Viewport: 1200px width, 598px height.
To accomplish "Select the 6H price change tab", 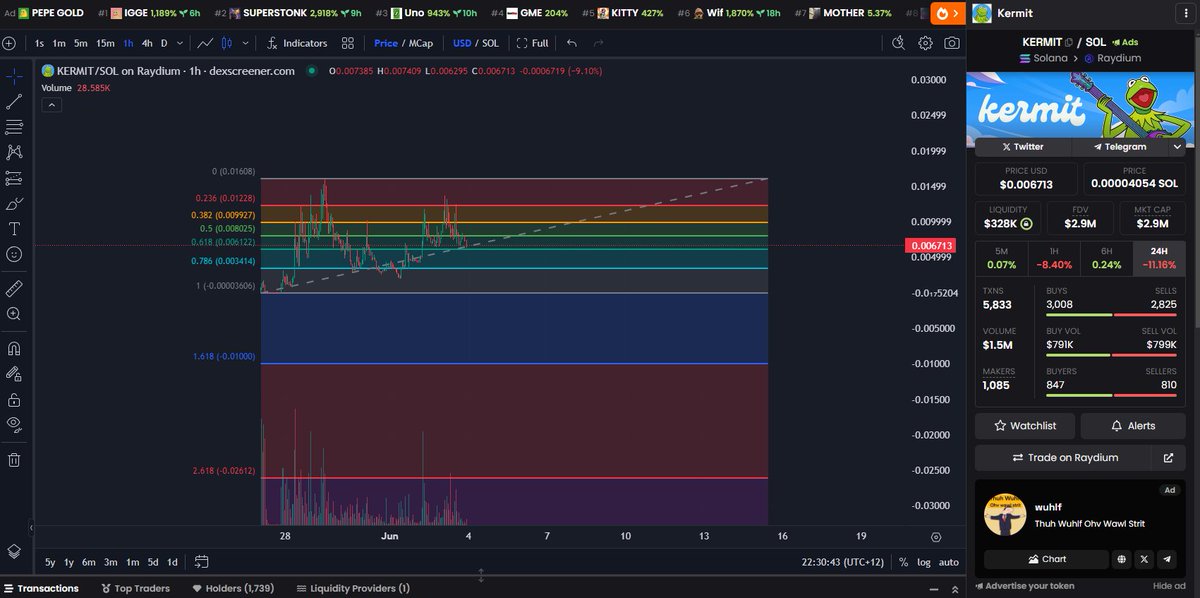I will click(1106, 258).
